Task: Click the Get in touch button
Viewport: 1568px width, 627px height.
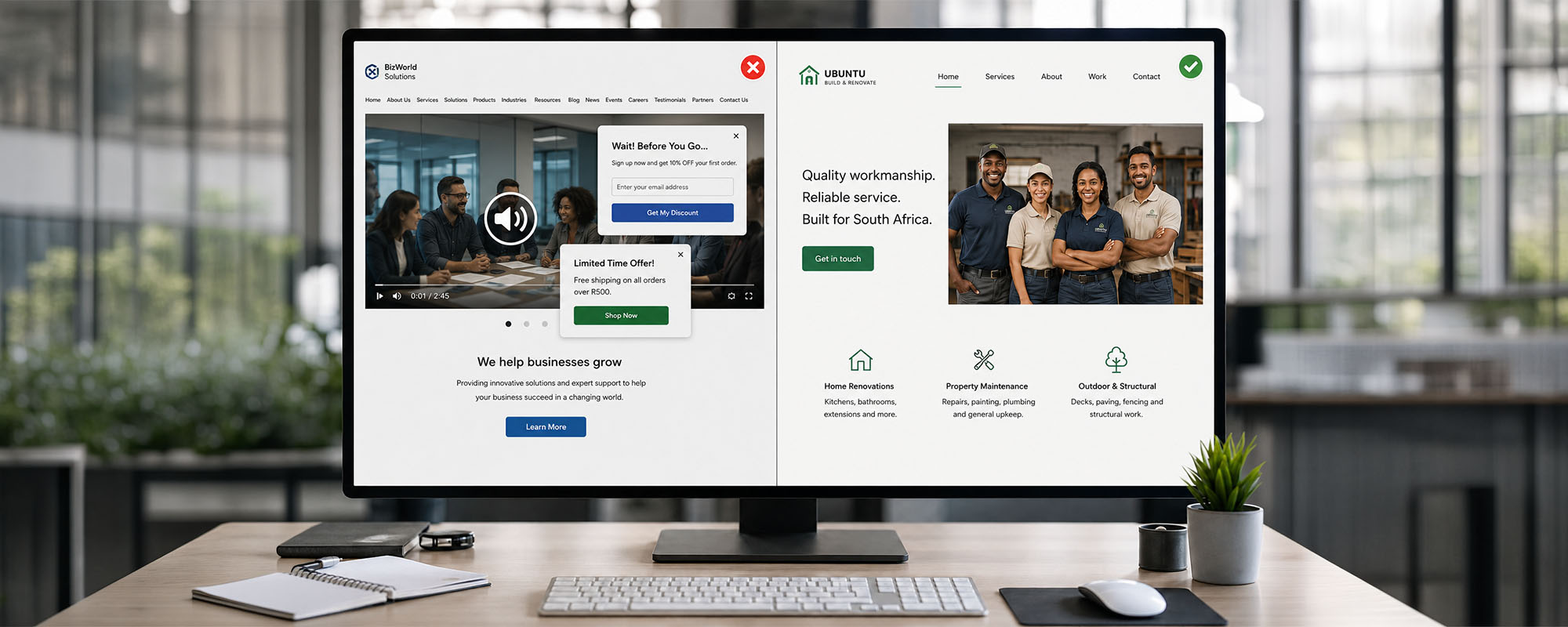Action: (x=838, y=259)
